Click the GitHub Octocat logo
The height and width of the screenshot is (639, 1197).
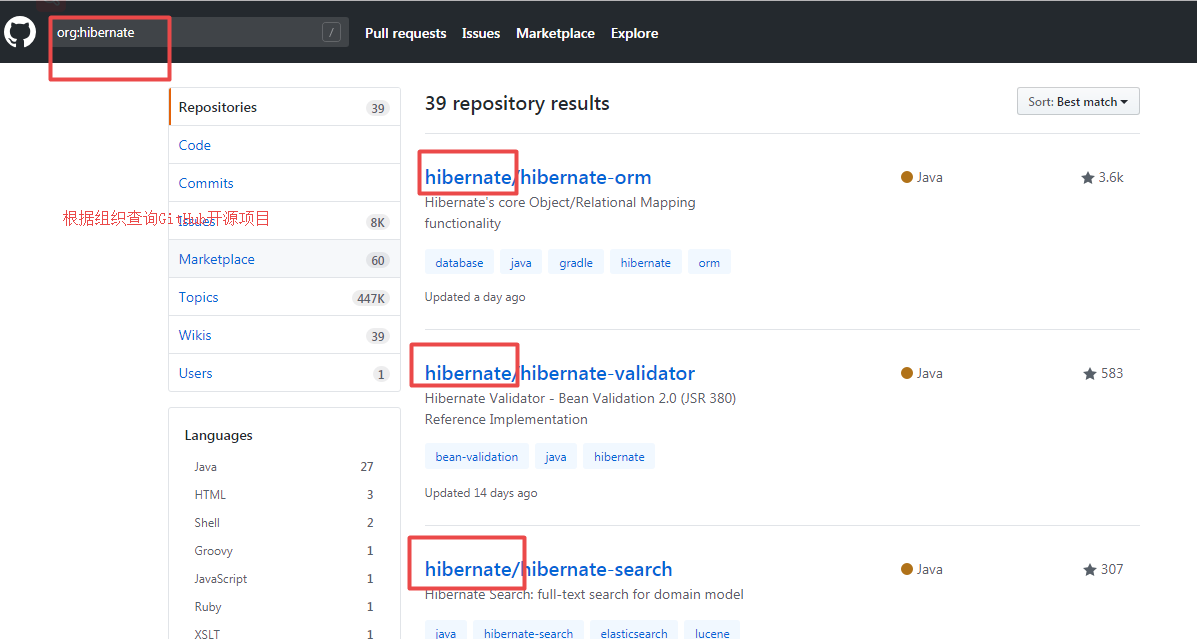tap(20, 33)
